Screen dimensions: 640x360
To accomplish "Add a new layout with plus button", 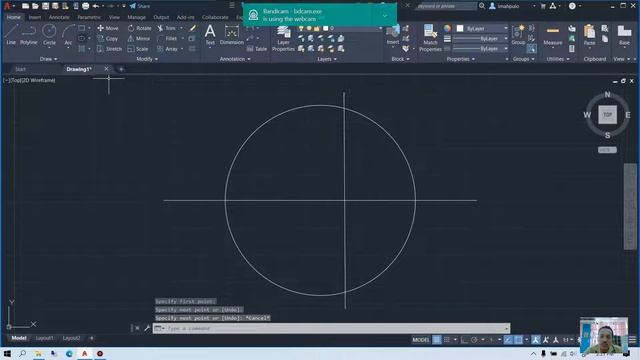I will tap(91, 338).
